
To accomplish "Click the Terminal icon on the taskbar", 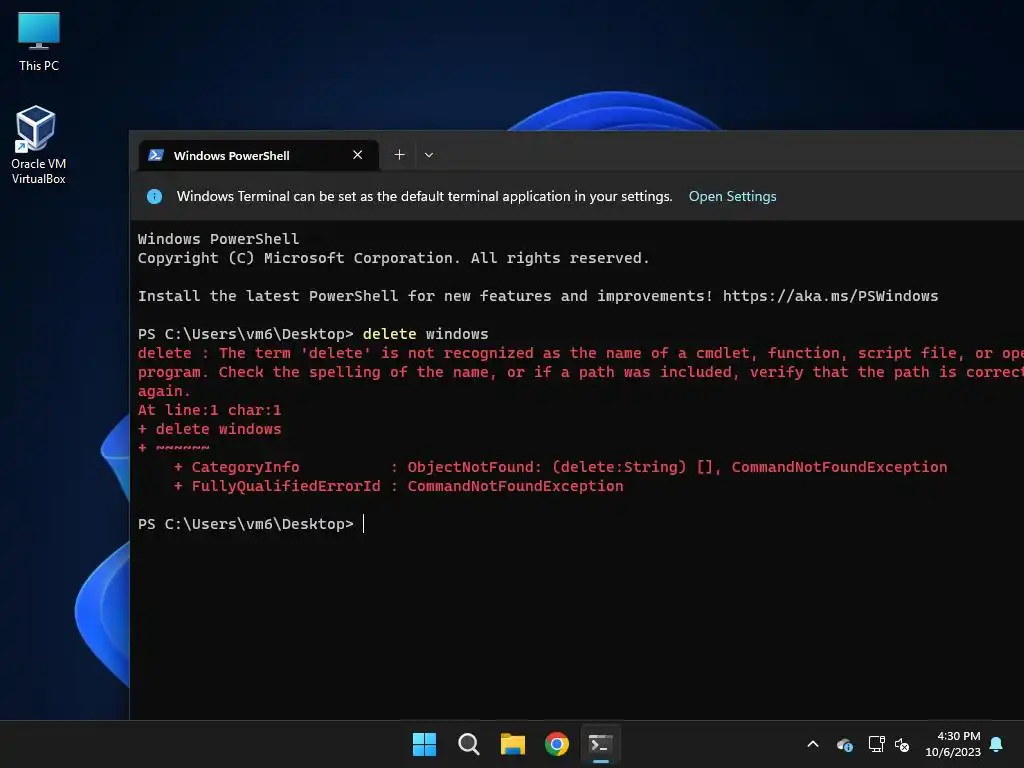I will point(600,744).
